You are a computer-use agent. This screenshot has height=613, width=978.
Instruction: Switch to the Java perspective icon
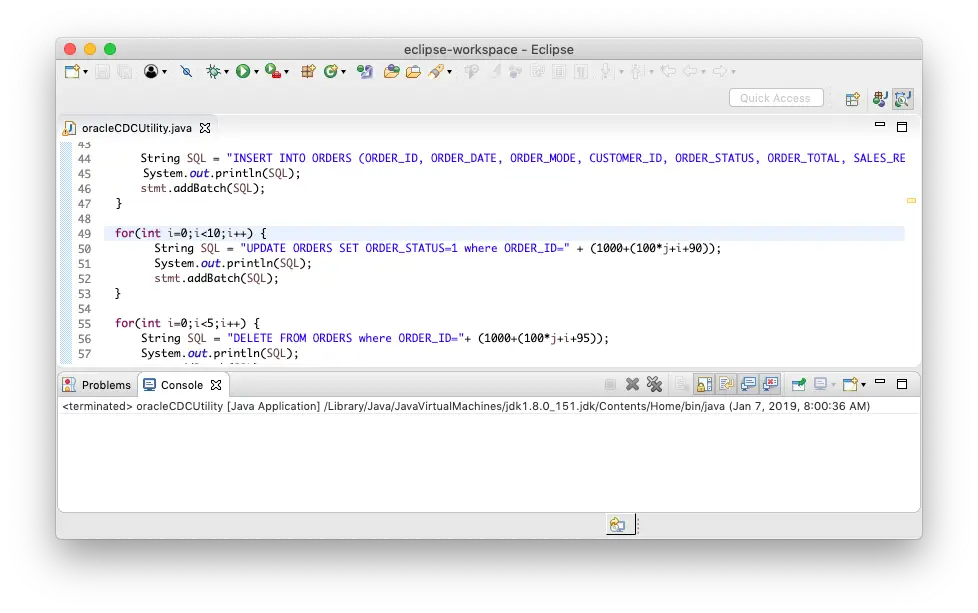[880, 99]
